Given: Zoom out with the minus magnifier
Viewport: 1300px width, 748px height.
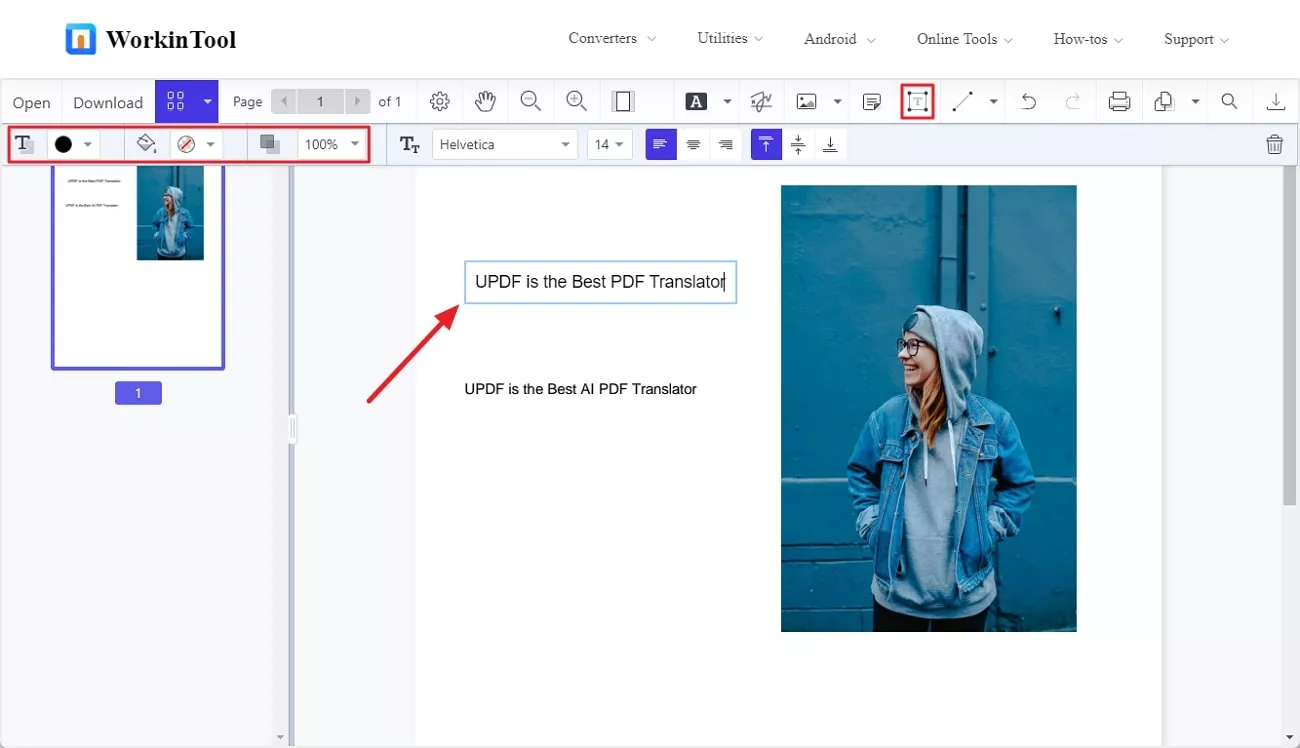Looking at the screenshot, I should 531,101.
